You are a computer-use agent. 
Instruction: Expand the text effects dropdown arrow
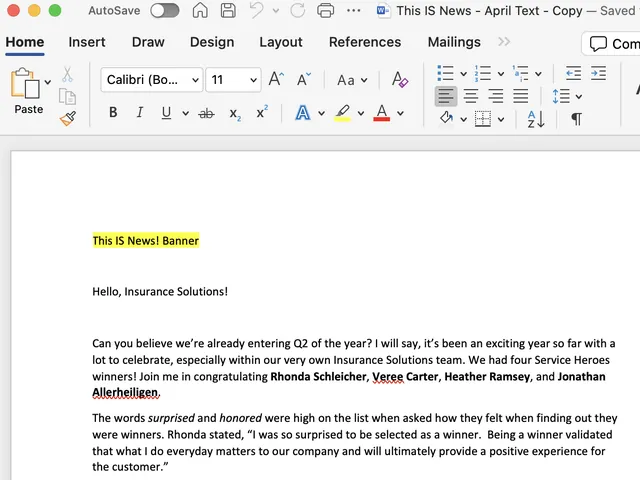click(x=321, y=113)
